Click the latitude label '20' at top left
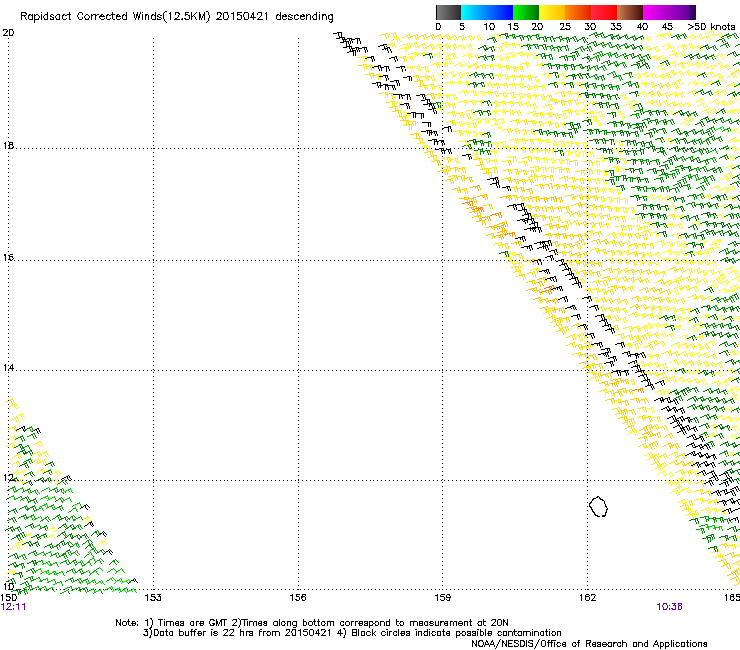This screenshot has height=650, width=740. pyautogui.click(x=8, y=33)
